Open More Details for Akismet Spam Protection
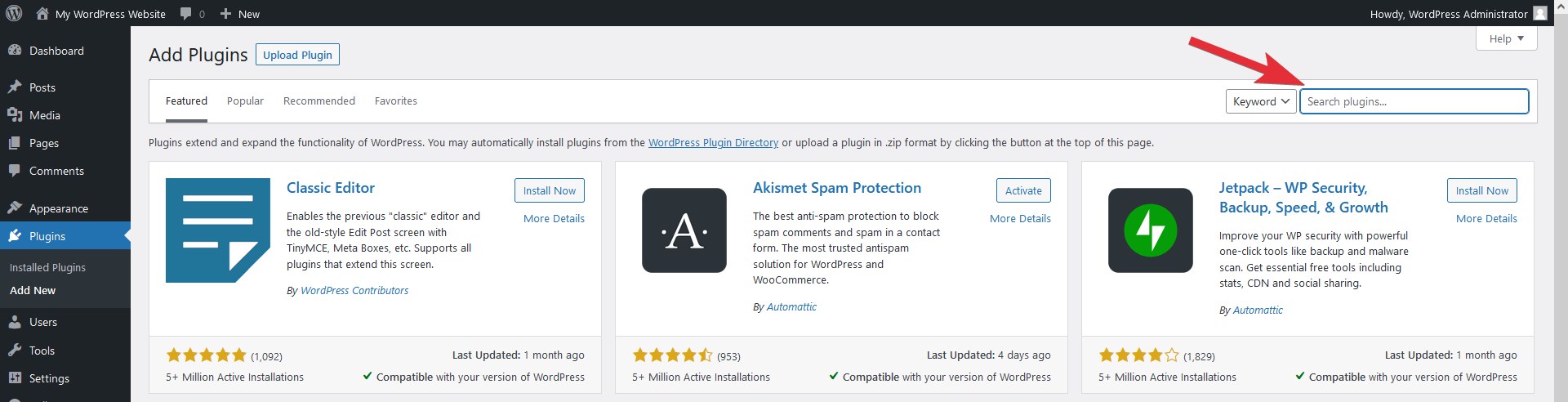The image size is (1568, 402). point(1020,218)
